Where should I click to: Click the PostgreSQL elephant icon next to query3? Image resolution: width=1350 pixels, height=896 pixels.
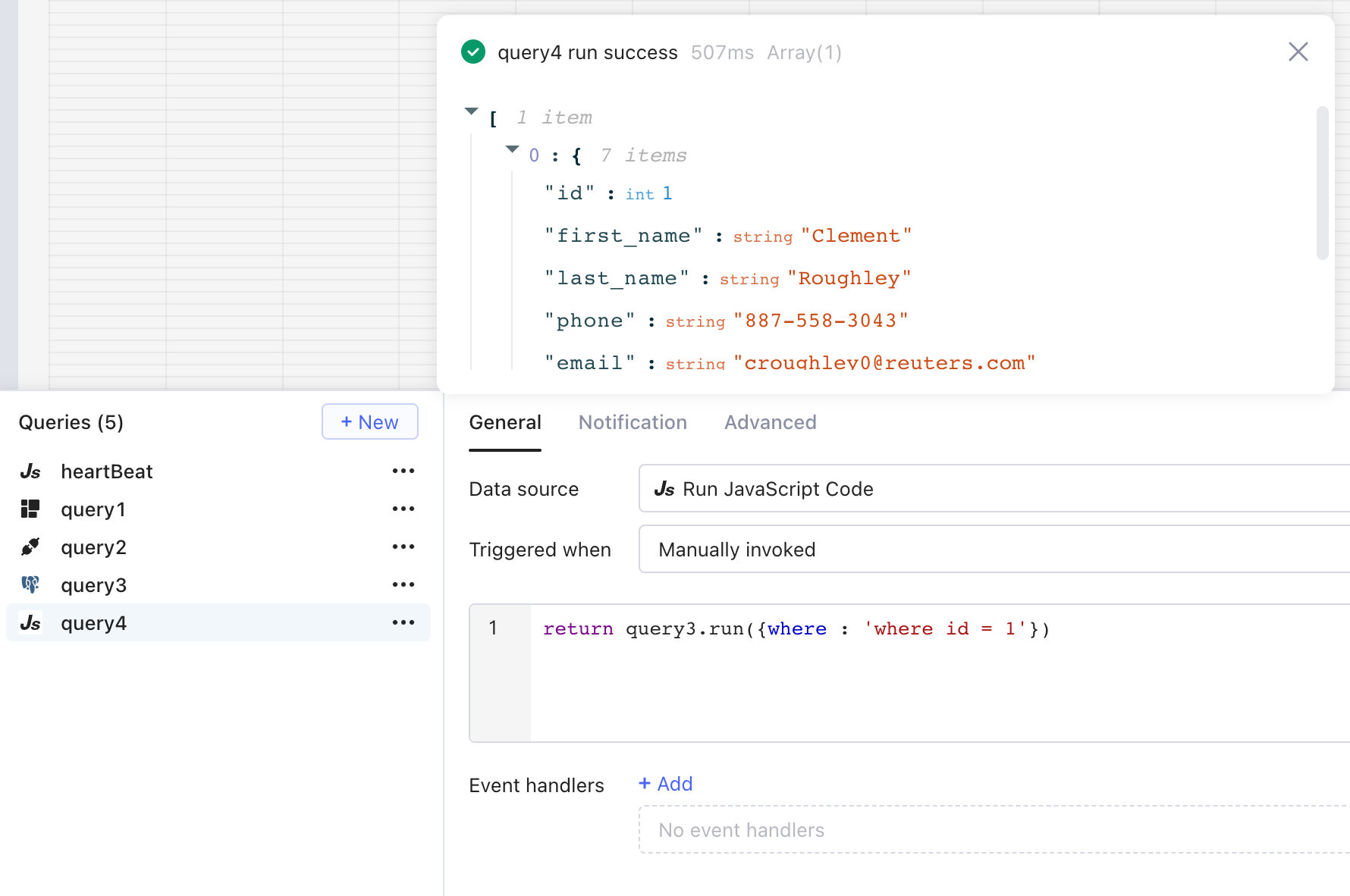(30, 584)
